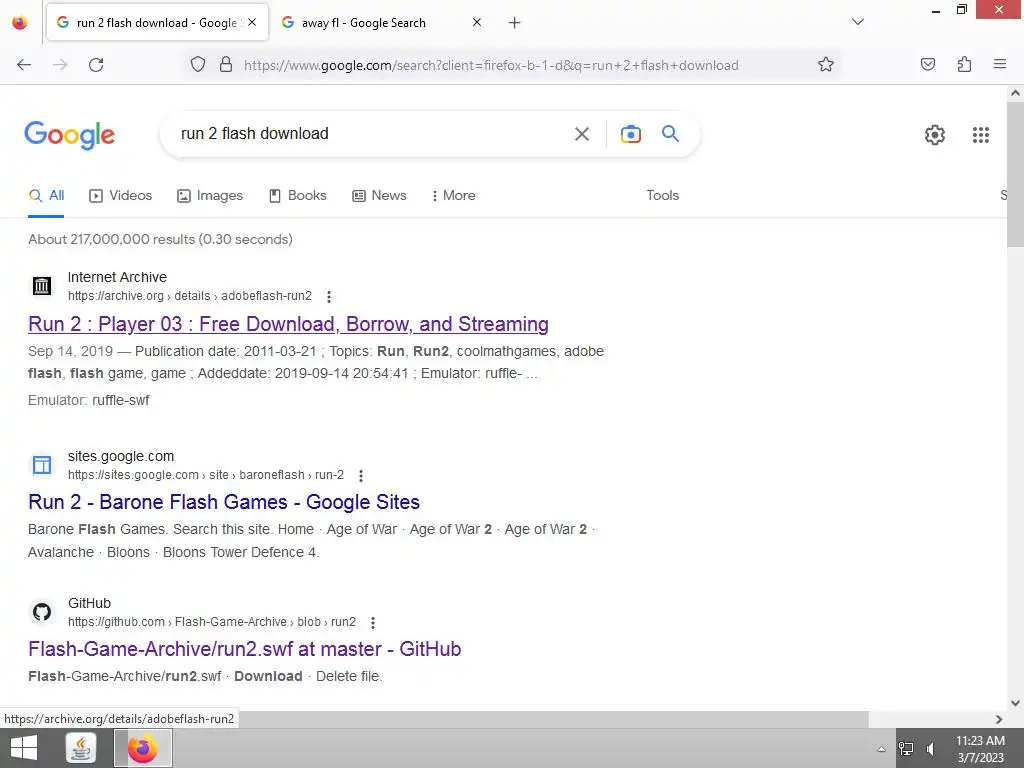1024x768 pixels.
Task: Click 'Emulator: ruffle-swf' text
Action: point(89,400)
